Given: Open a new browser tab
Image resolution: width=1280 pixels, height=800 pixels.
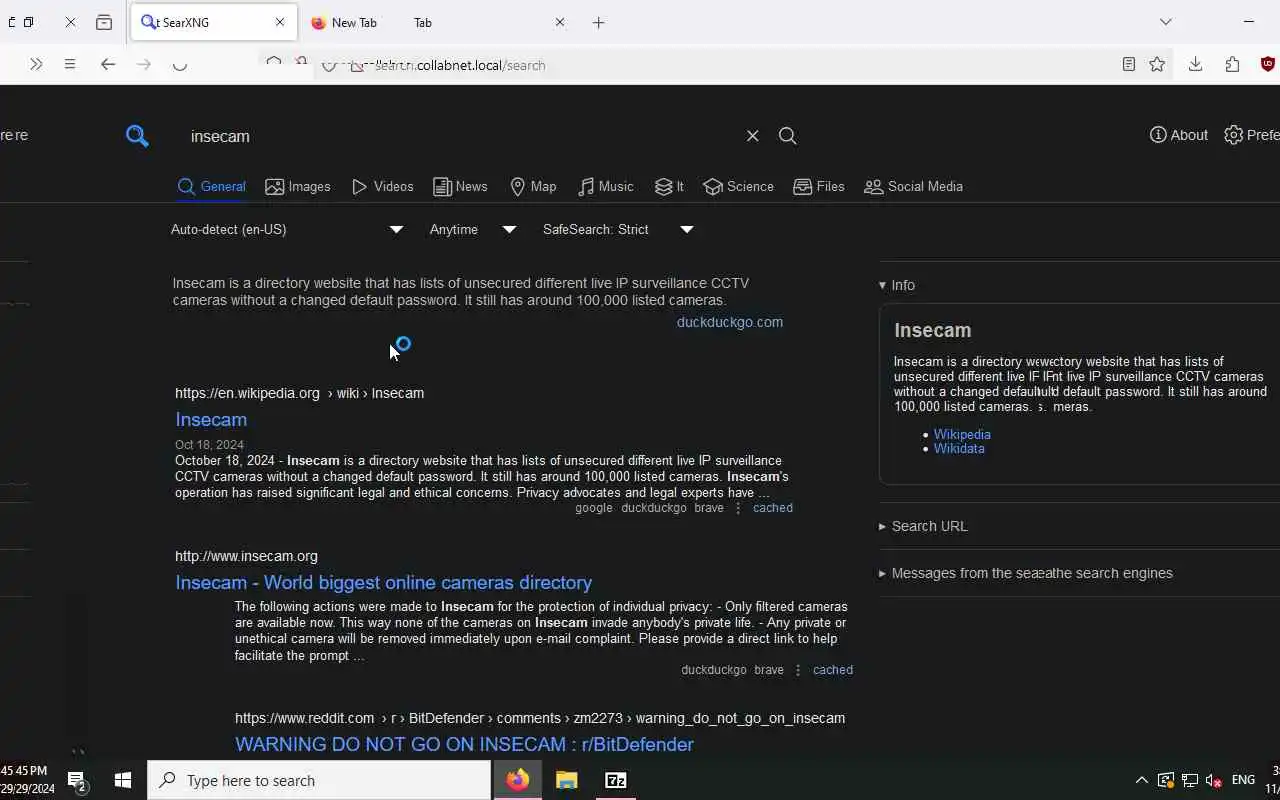Looking at the screenshot, I should coord(598,22).
